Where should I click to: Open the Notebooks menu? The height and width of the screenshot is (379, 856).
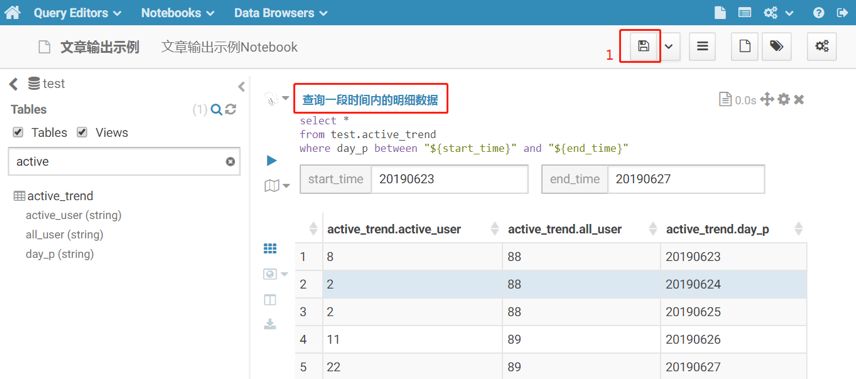[177, 13]
